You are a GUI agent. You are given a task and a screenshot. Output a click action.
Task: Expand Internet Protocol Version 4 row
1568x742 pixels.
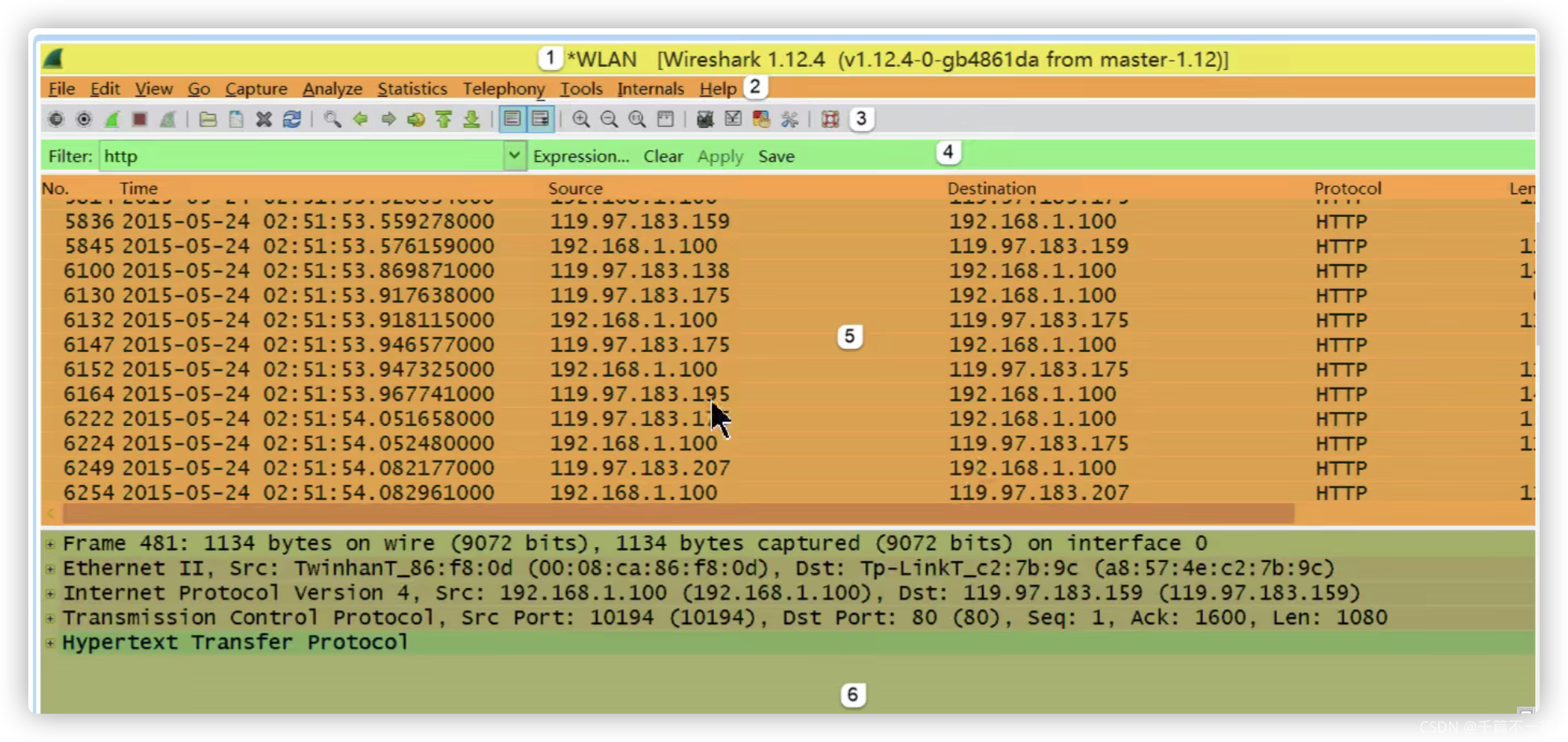coord(50,593)
